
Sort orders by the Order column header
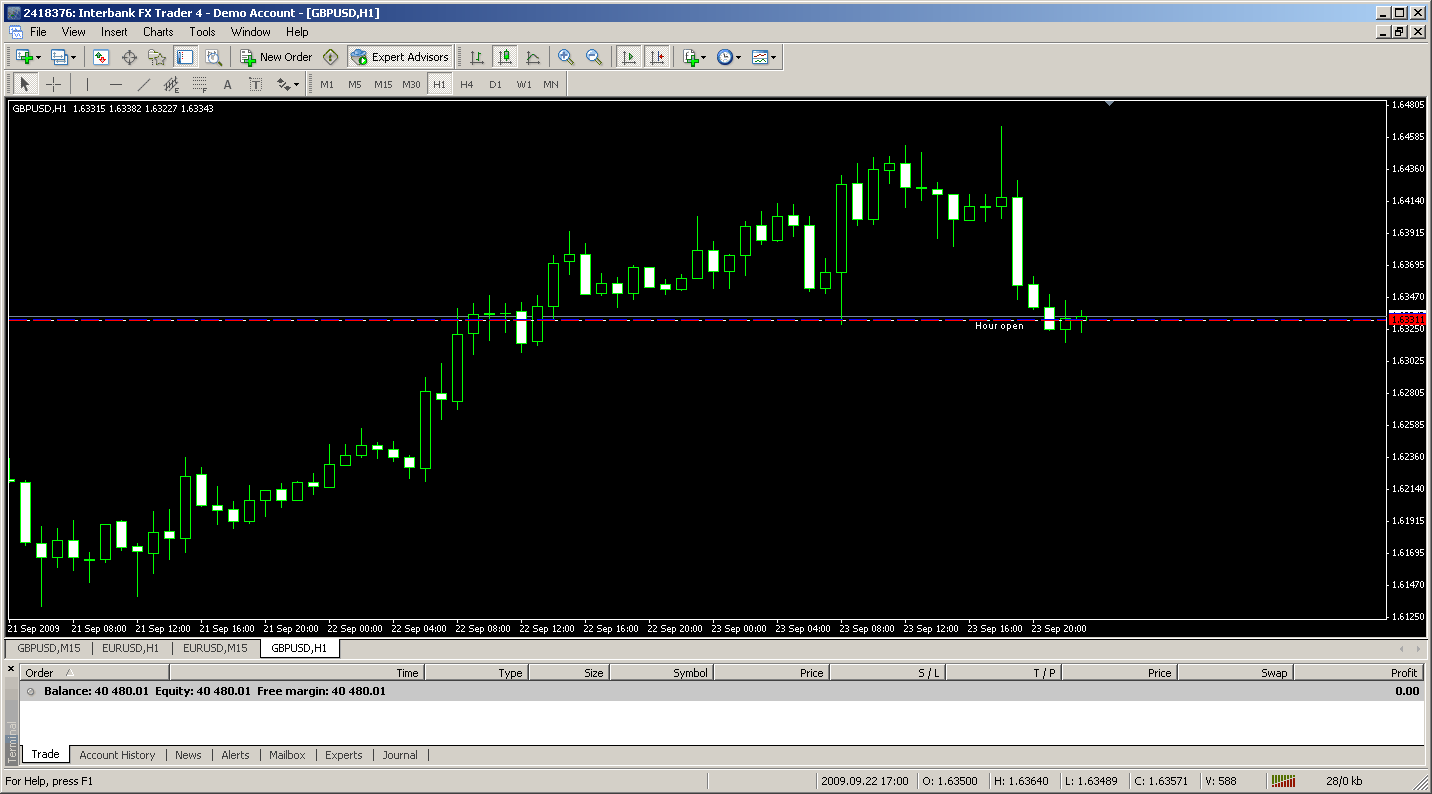pos(95,673)
